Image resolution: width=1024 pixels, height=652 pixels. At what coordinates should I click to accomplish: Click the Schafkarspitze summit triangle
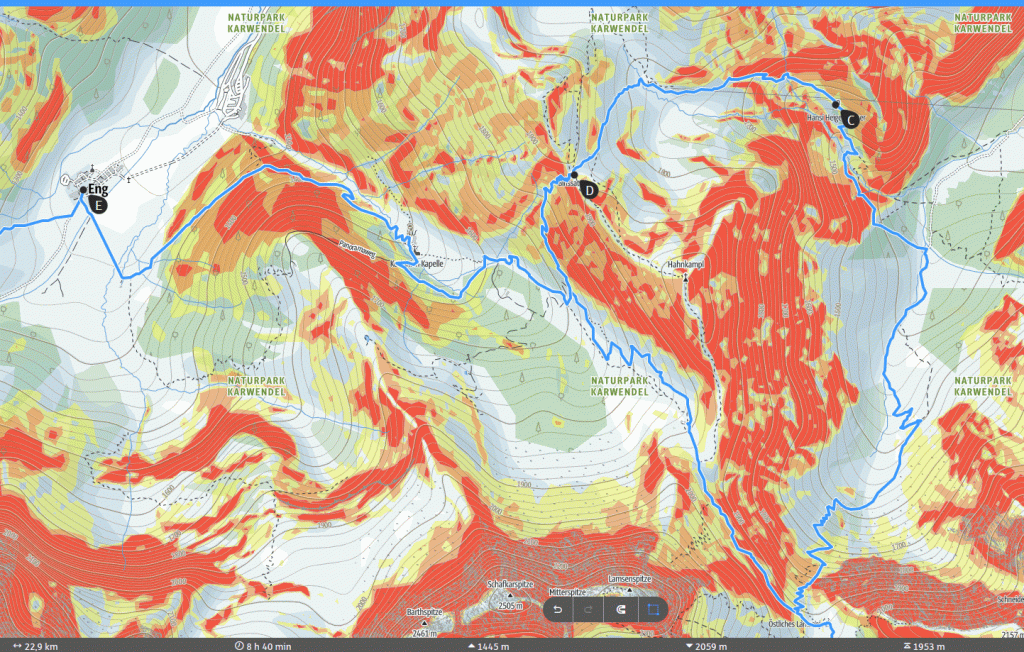(x=509, y=596)
